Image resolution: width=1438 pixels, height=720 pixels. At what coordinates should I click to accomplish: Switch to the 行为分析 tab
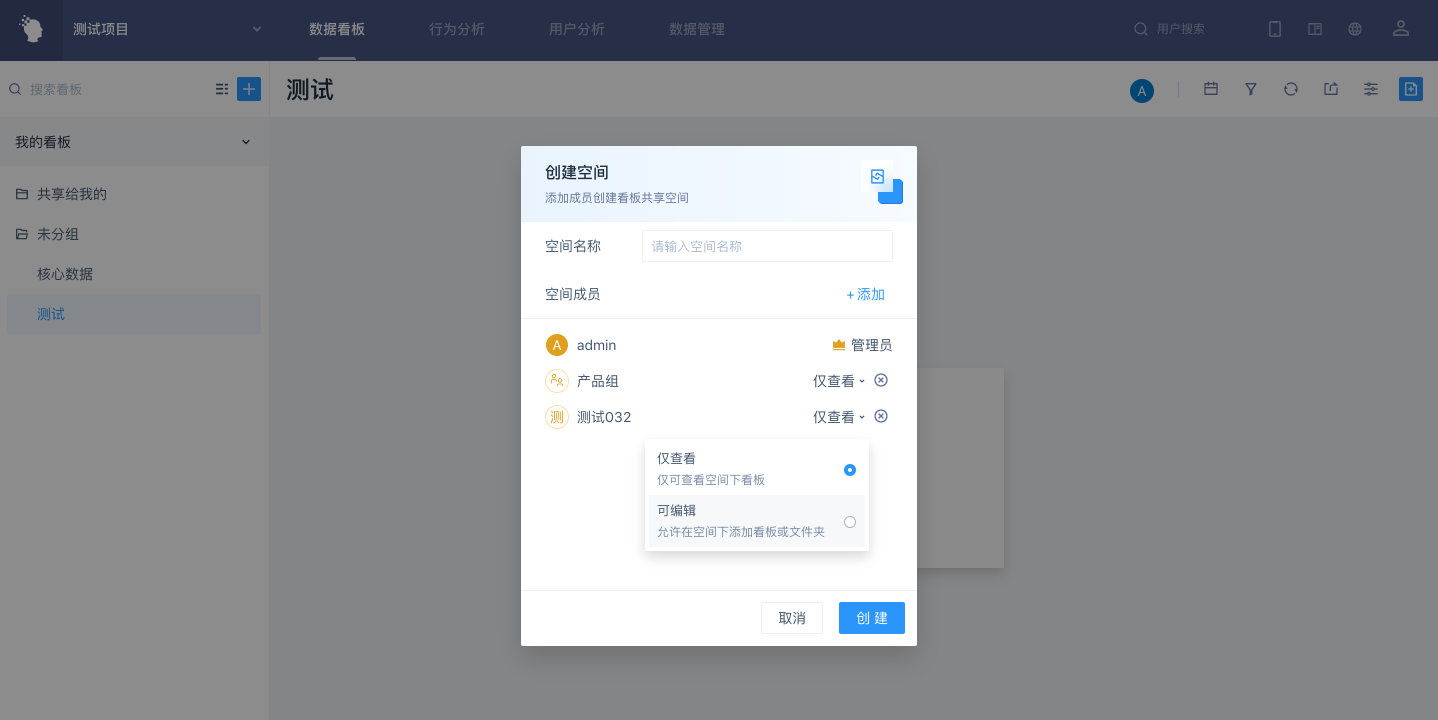click(456, 29)
